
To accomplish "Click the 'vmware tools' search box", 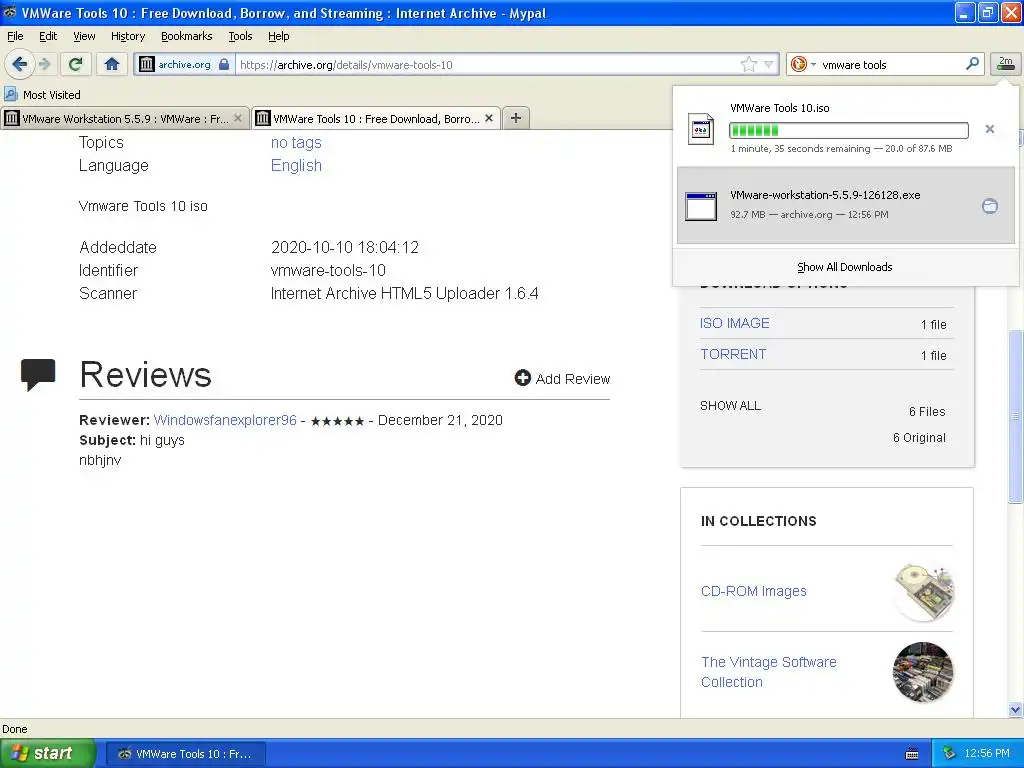I will tap(890, 64).
